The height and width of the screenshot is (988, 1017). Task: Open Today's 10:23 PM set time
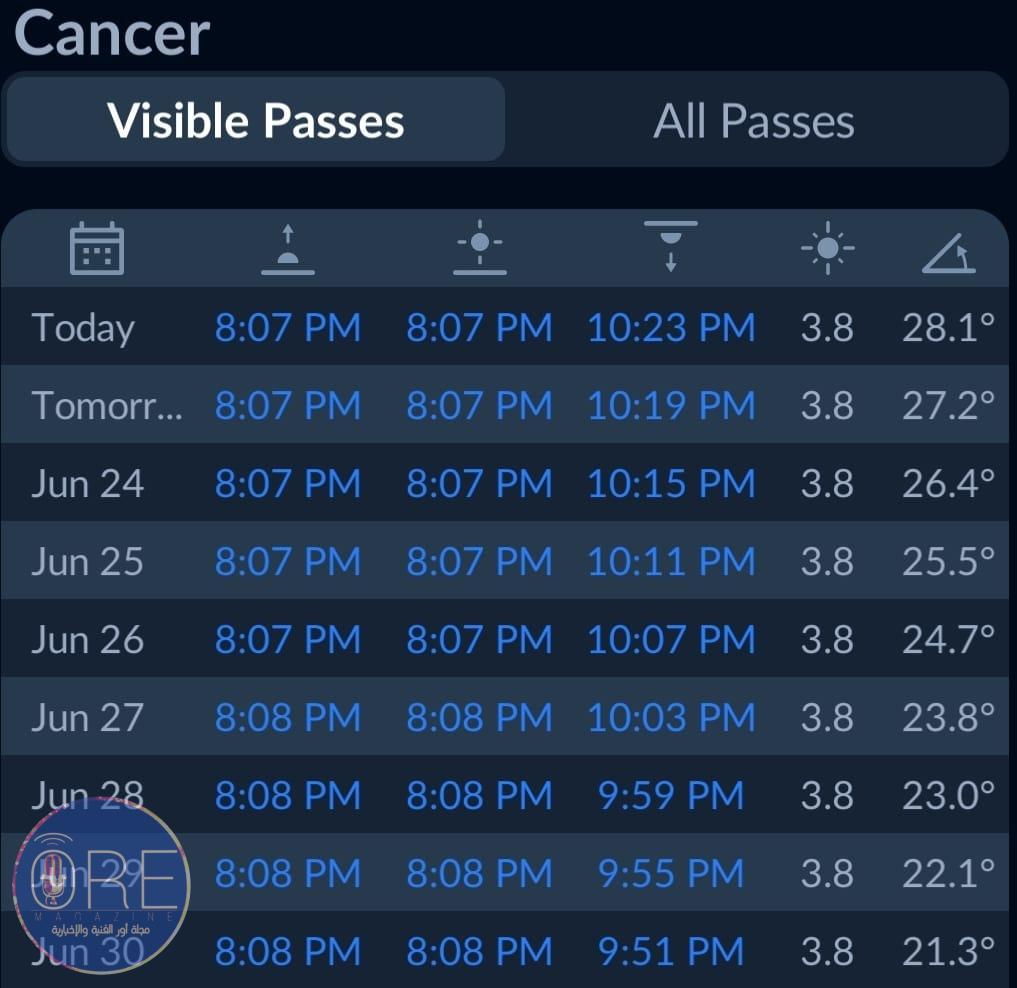(x=670, y=328)
